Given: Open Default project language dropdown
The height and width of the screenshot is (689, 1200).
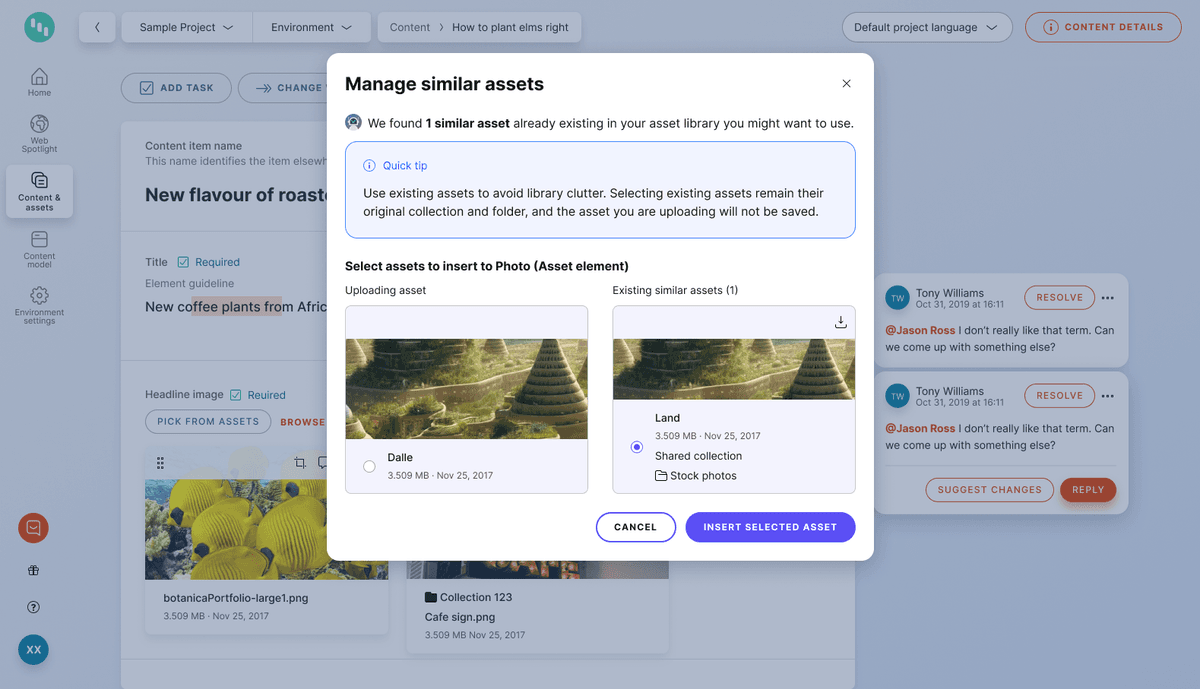Looking at the screenshot, I should coord(926,28).
